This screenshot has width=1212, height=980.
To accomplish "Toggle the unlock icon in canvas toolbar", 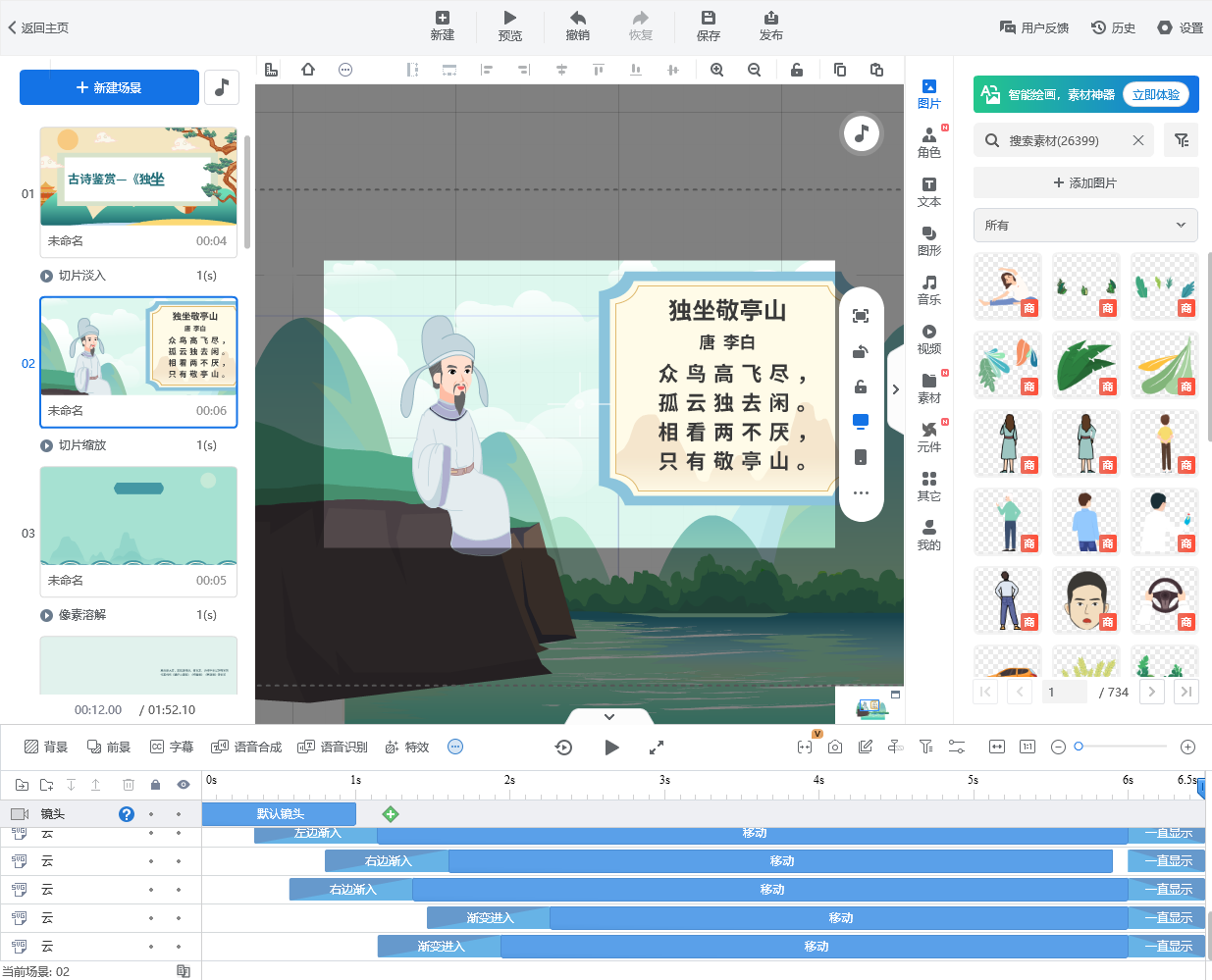I will coord(797,70).
